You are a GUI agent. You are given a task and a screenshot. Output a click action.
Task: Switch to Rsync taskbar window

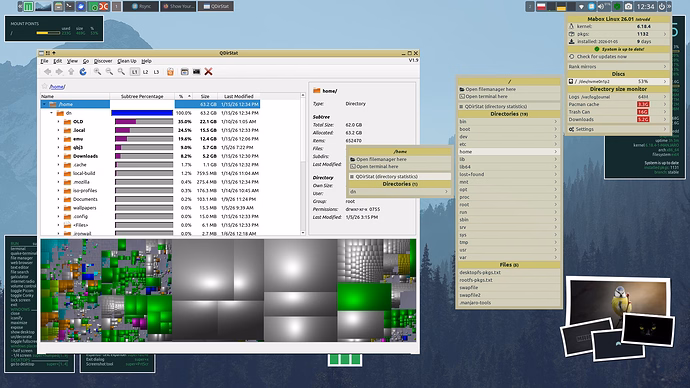pyautogui.click(x=141, y=6)
